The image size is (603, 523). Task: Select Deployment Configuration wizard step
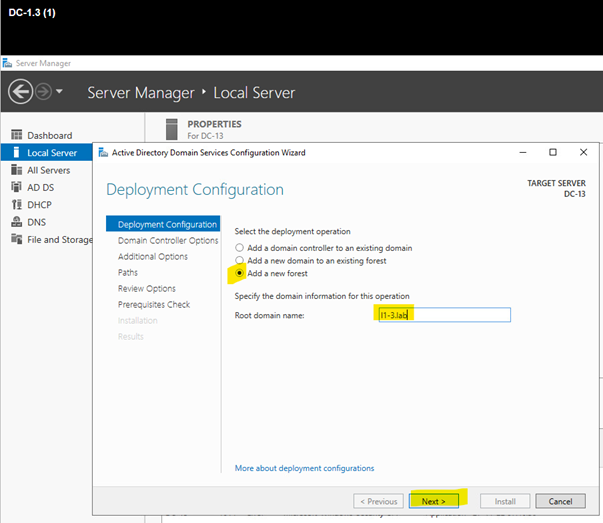[163, 224]
